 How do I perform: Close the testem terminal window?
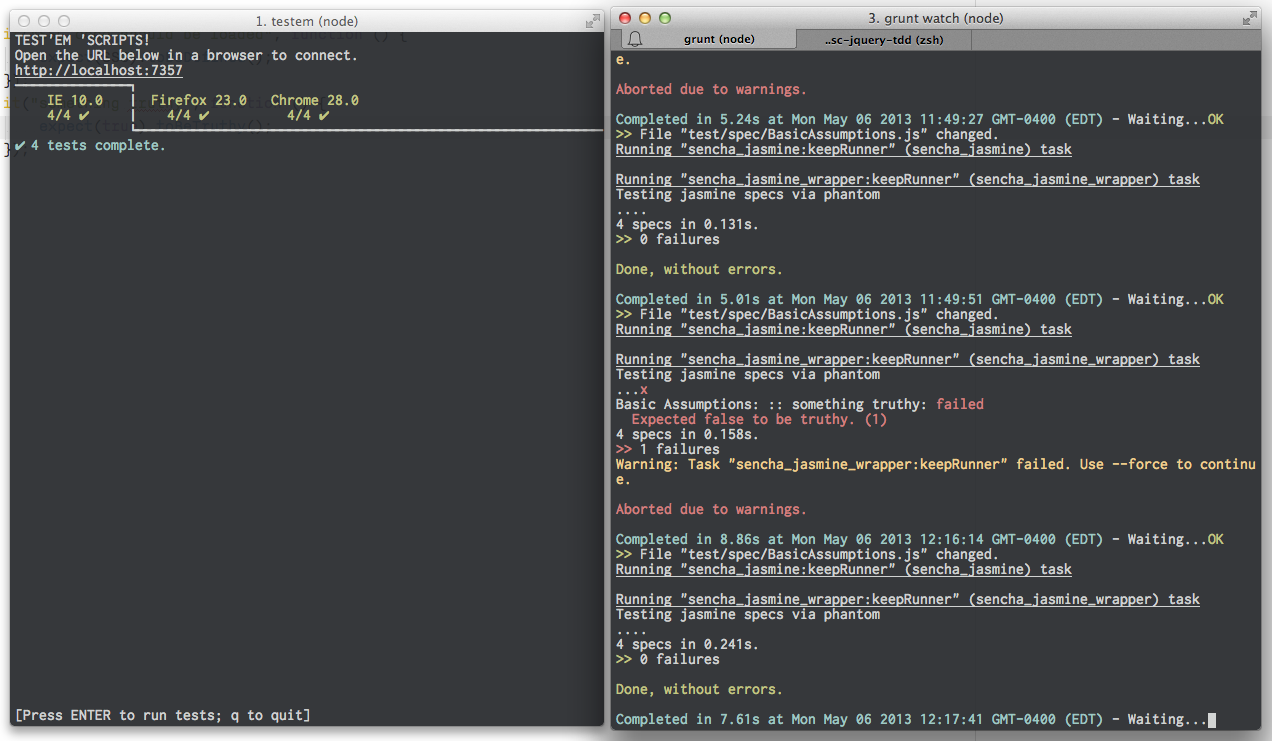pyautogui.click(x=24, y=21)
